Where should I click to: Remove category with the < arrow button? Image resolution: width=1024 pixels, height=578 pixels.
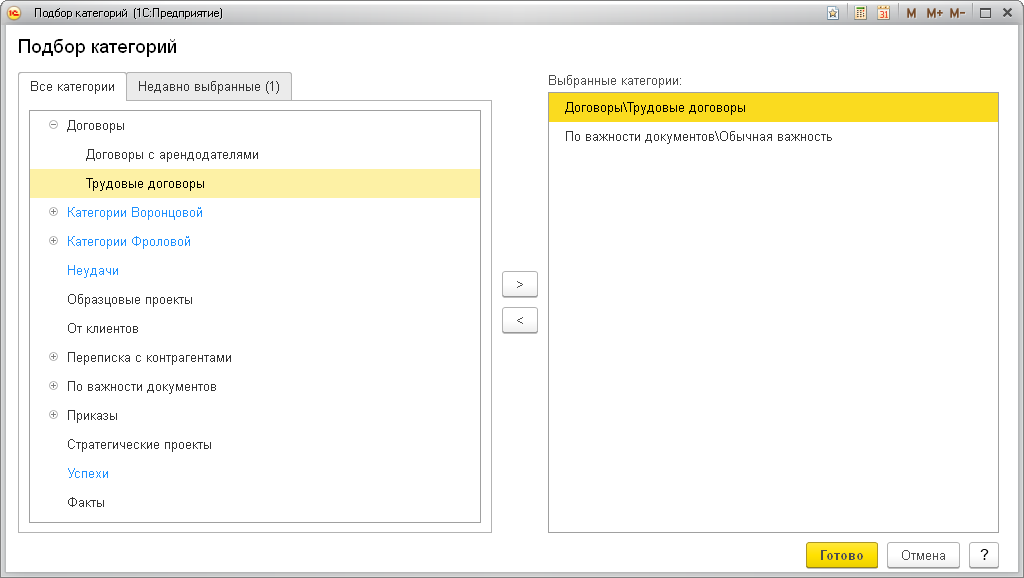coord(520,320)
